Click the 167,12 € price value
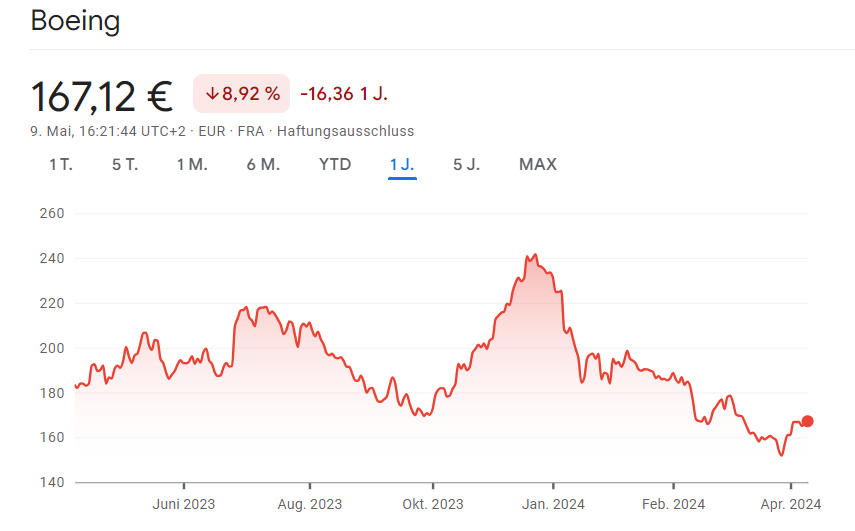855x531 pixels. pos(101,97)
